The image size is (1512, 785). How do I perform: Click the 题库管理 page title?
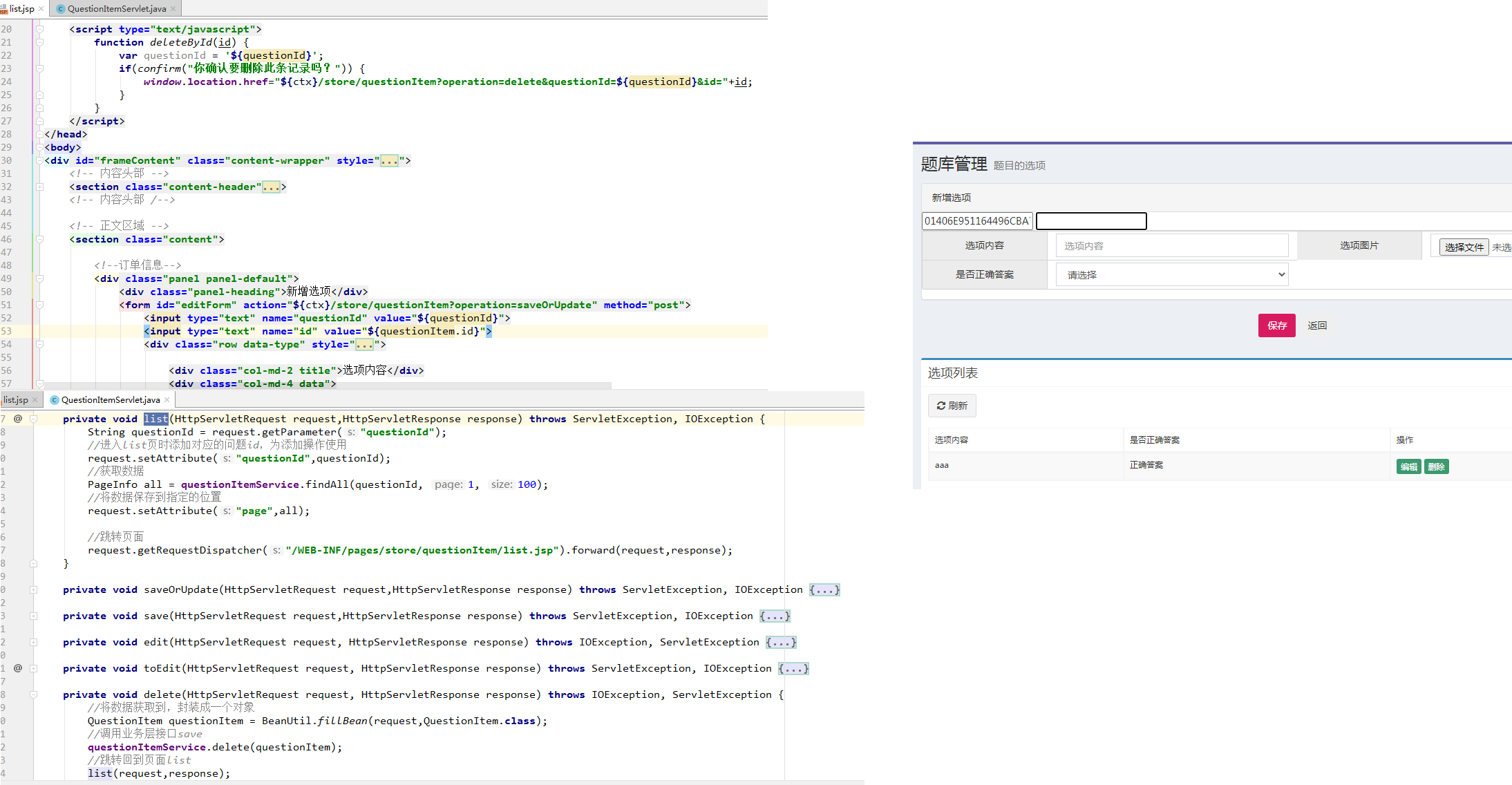(954, 164)
